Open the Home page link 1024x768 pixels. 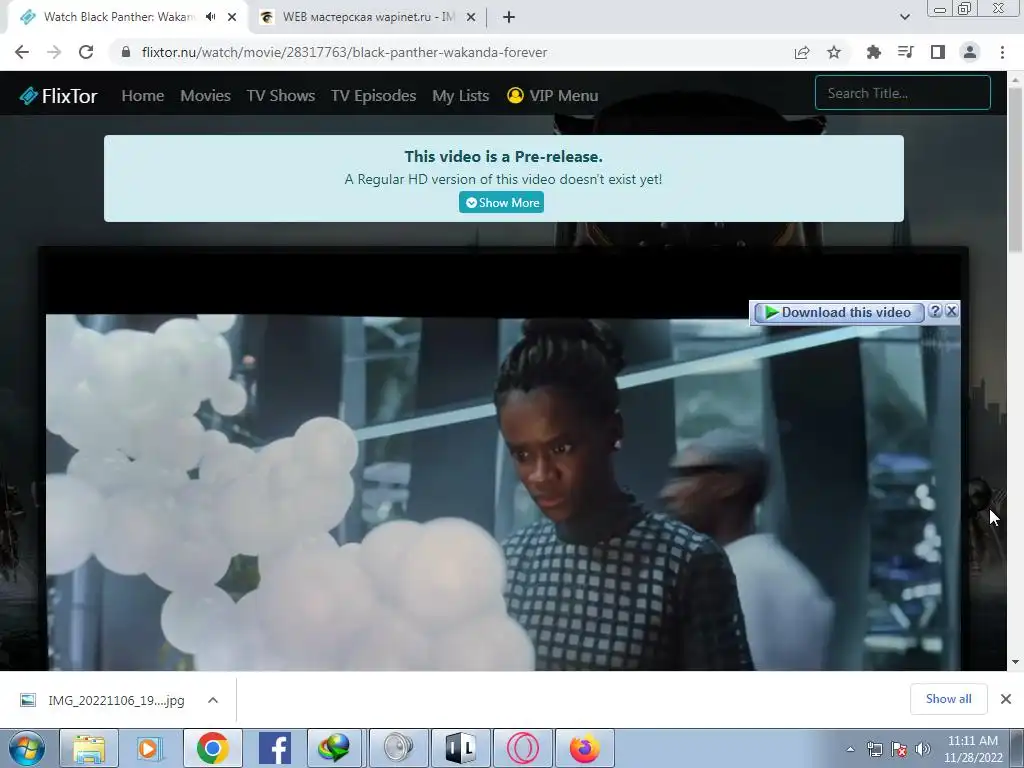coord(142,96)
